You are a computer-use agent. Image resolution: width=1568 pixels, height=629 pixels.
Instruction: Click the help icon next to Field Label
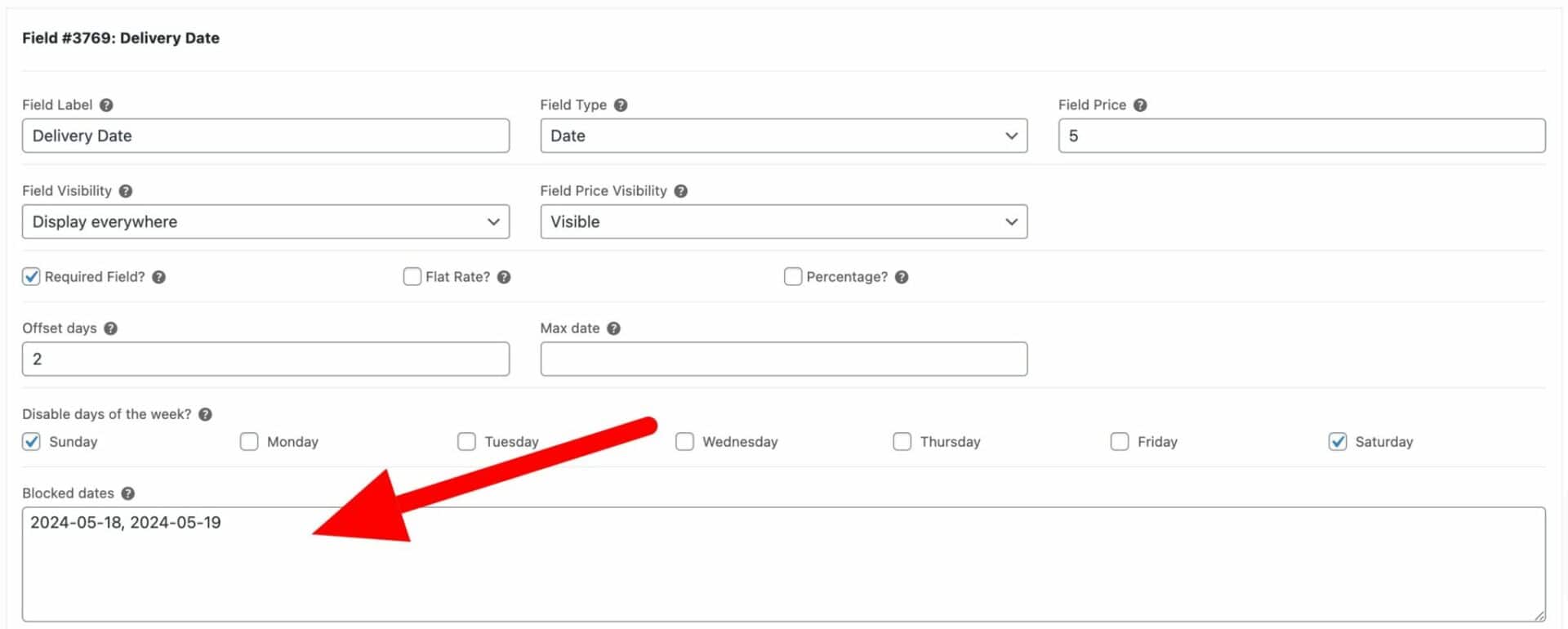[x=106, y=105]
